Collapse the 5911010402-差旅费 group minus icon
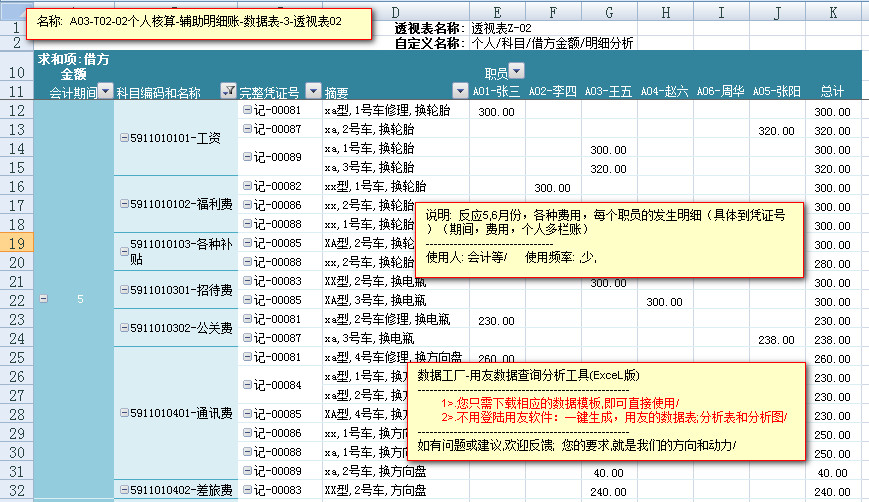Image resolution: width=869 pixels, height=502 pixels. [x=124, y=490]
